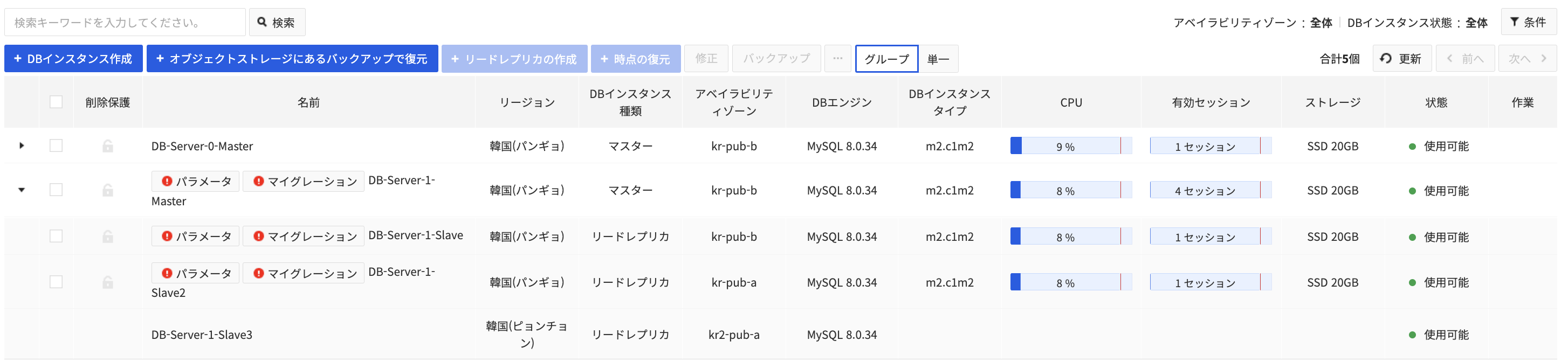
Task: Click the 更新 refresh button
Action: pos(1402,59)
